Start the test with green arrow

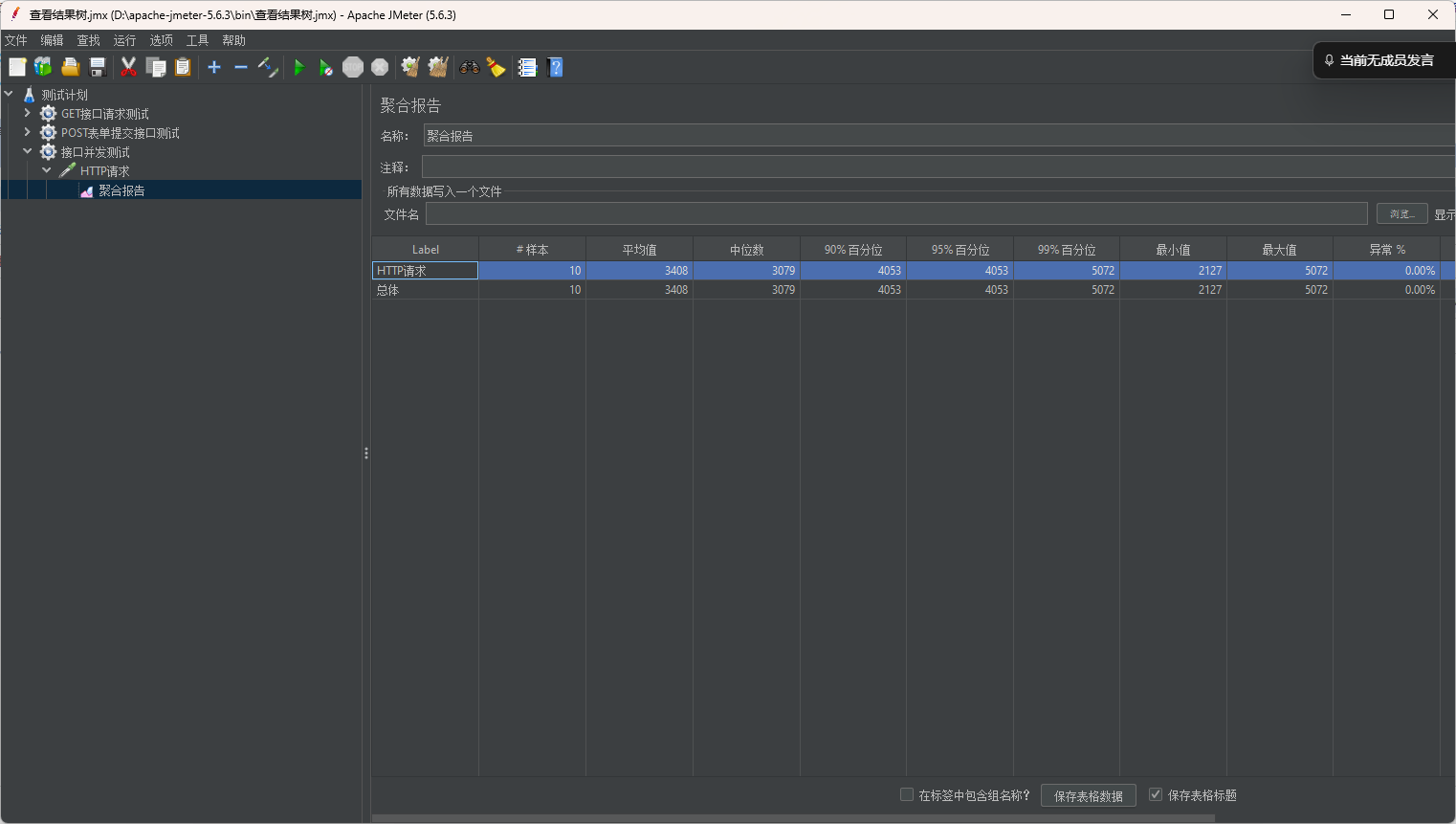pos(299,67)
